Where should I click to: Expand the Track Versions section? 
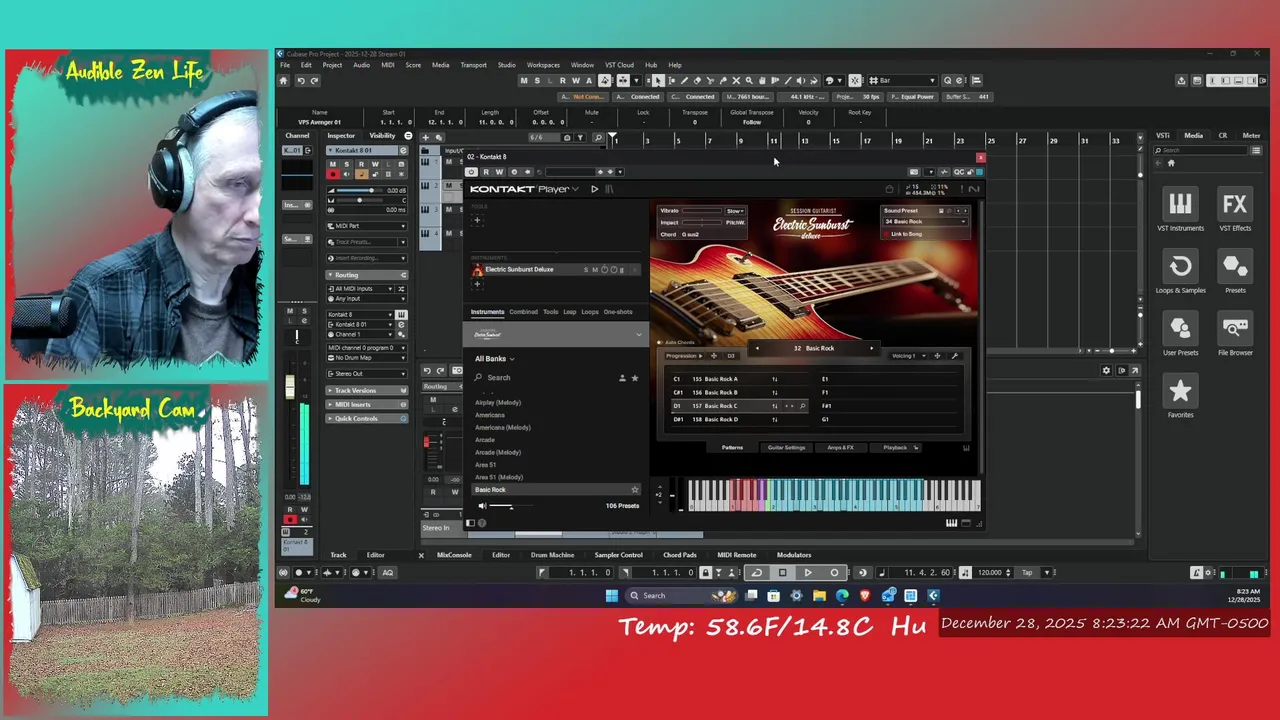pos(367,391)
